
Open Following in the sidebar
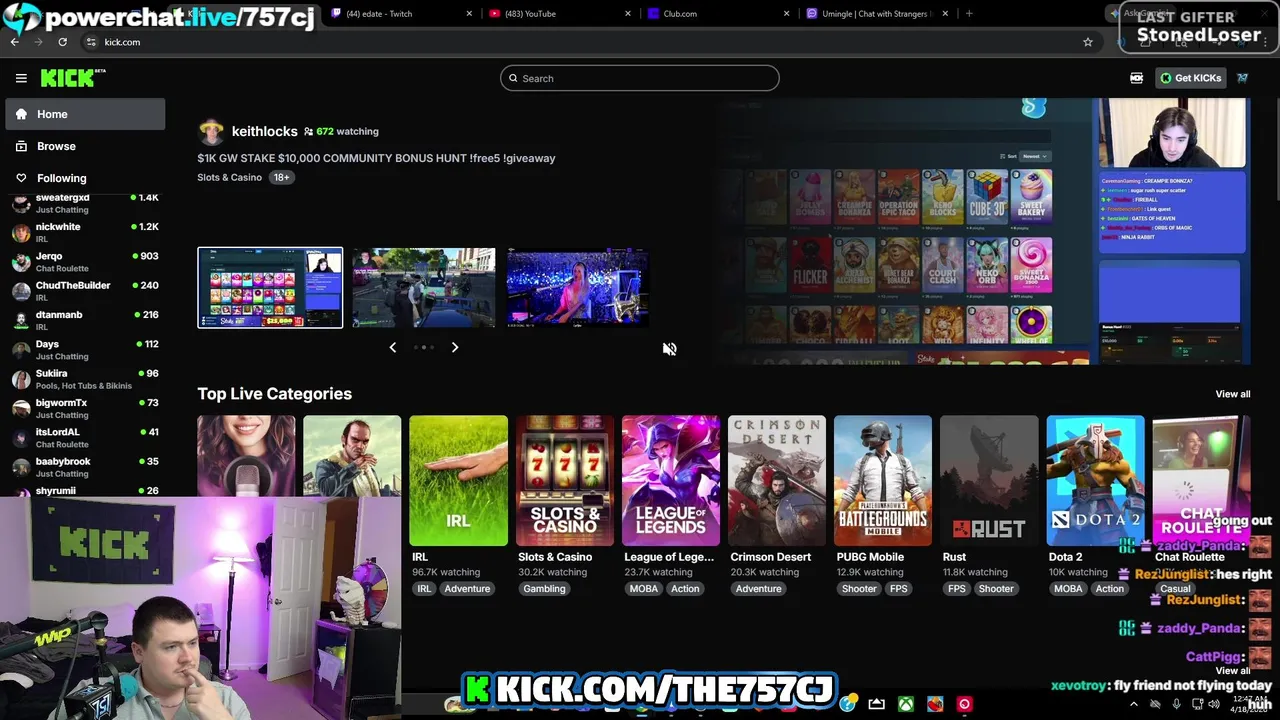(85, 178)
